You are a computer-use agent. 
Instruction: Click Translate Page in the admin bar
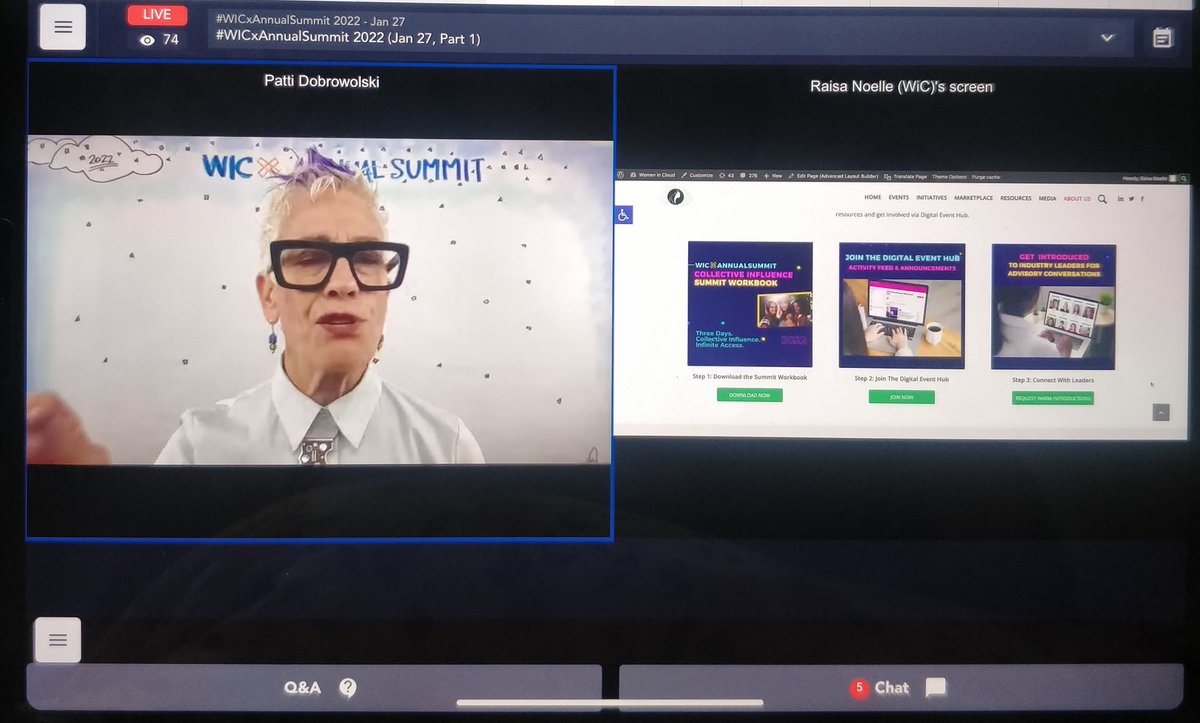[x=906, y=176]
